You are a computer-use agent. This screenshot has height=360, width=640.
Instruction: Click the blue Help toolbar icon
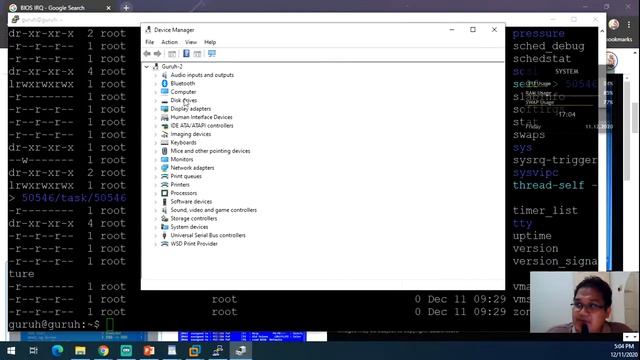186,54
